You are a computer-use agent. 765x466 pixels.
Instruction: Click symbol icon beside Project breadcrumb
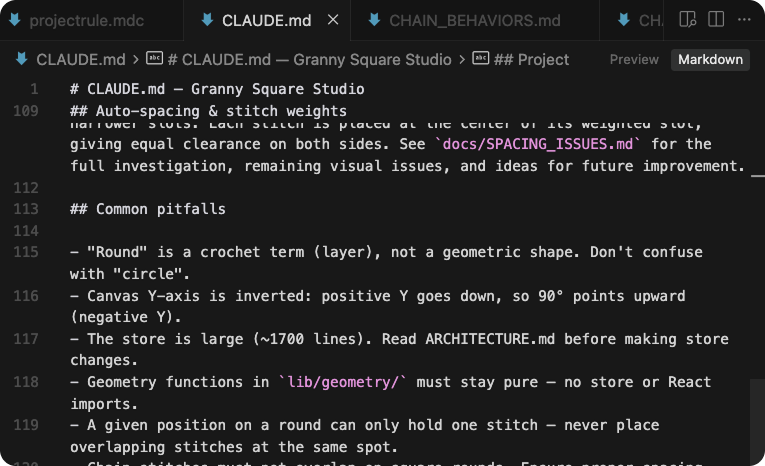pos(481,59)
